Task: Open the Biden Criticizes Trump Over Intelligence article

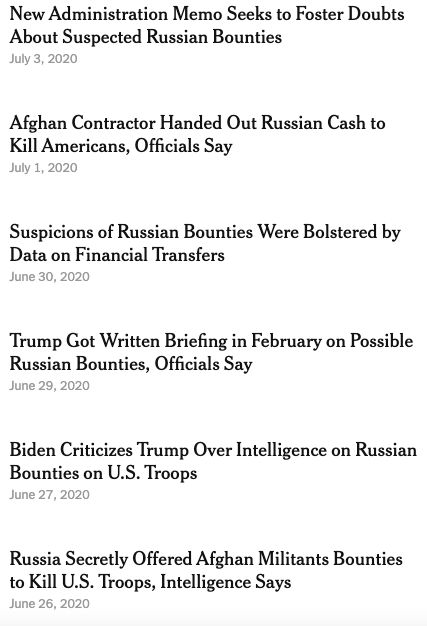Action: pyautogui.click(x=213, y=461)
